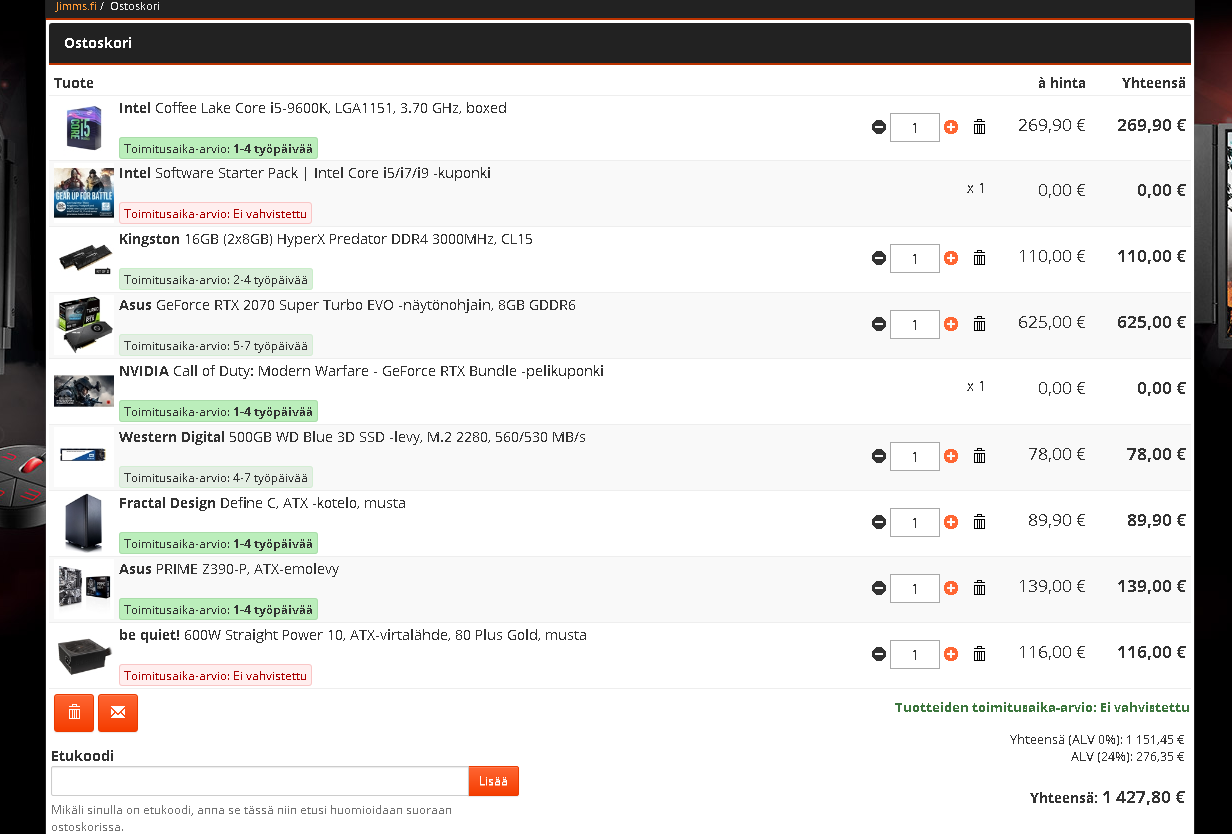Viewport: 1232px width, 834px height.
Task: Decrease quantity of Kingston HyperX Predator RAM
Action: click(879, 258)
